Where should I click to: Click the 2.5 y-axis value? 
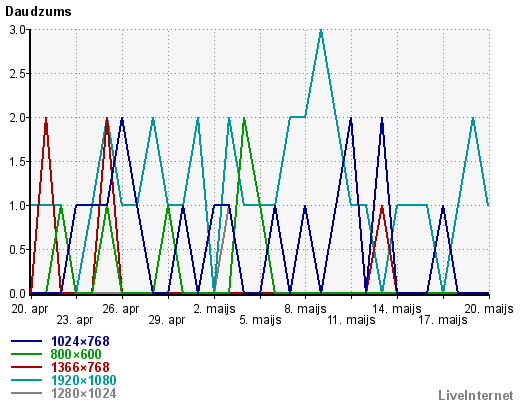(x=17, y=74)
